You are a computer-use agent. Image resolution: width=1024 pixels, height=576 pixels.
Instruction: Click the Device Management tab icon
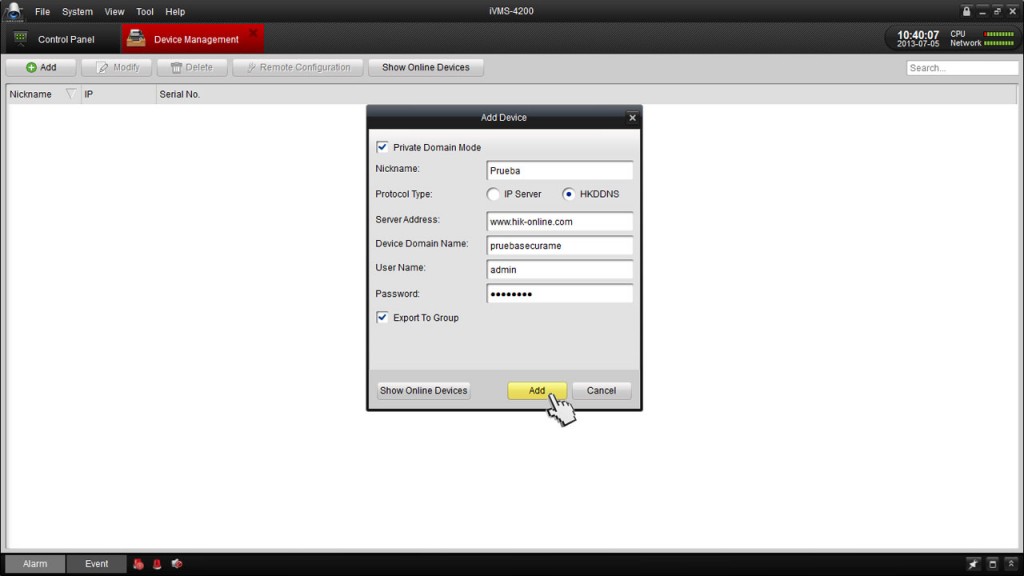click(x=136, y=39)
